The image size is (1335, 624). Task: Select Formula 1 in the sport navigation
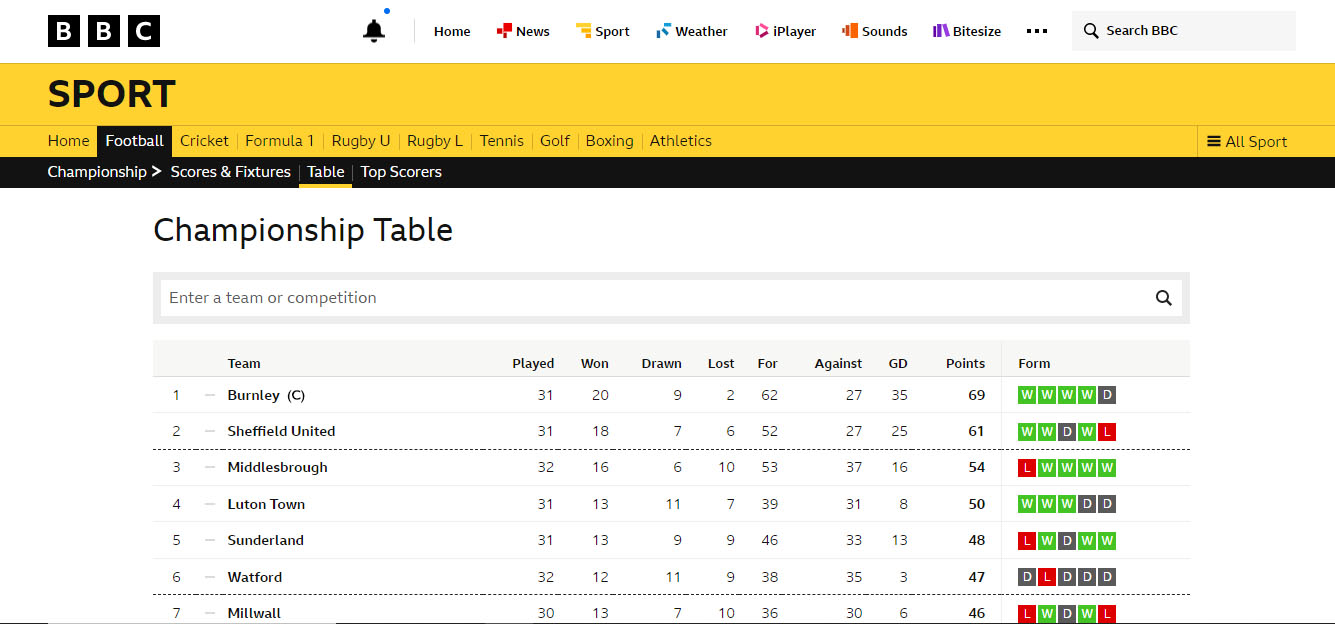[x=280, y=141]
